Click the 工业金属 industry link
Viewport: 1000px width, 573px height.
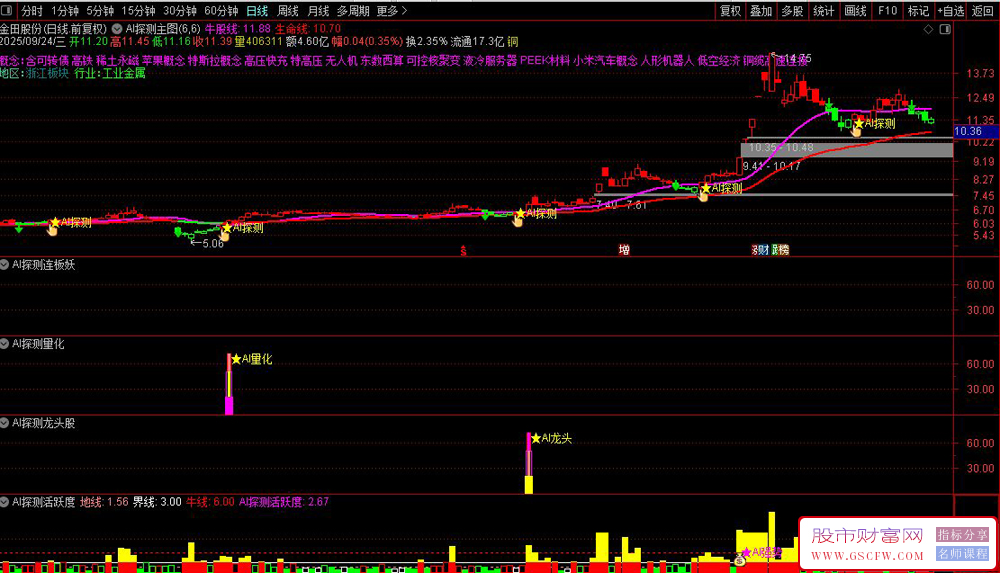(124, 73)
